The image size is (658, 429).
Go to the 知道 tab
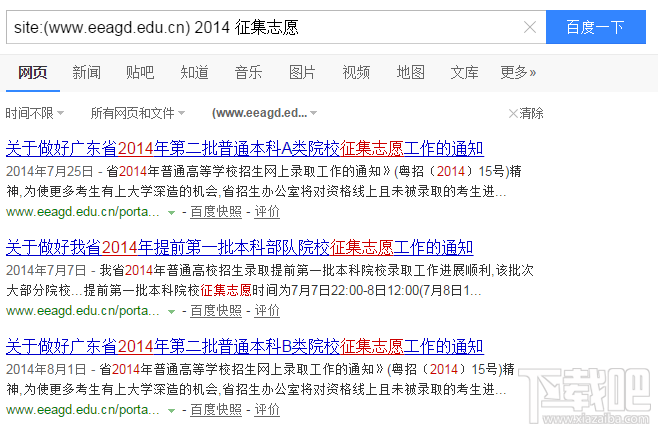(194, 72)
